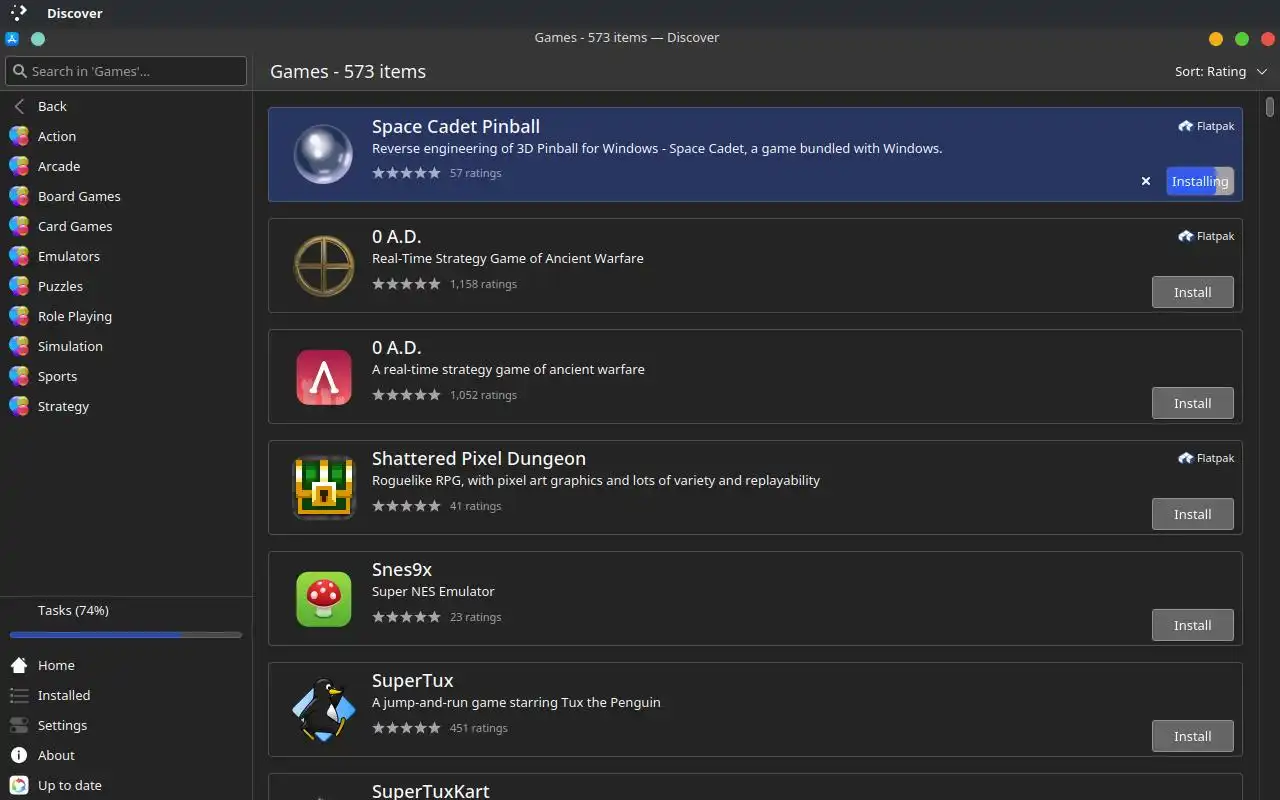Open the Space Cadet Pinball title
The image size is (1280, 800).
tap(456, 126)
